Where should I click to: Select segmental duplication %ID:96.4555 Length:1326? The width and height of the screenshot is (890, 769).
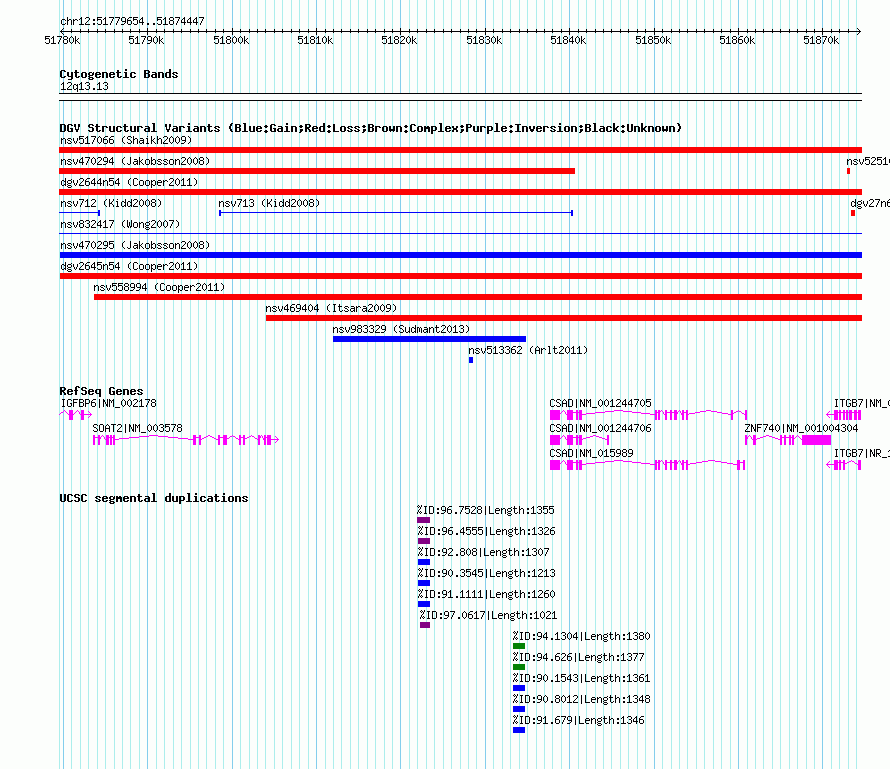[x=423, y=541]
